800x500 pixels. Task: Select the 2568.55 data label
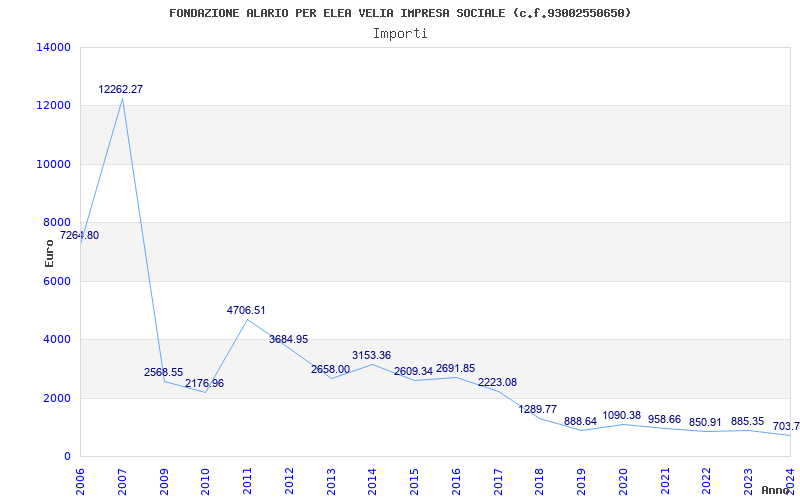tap(163, 372)
